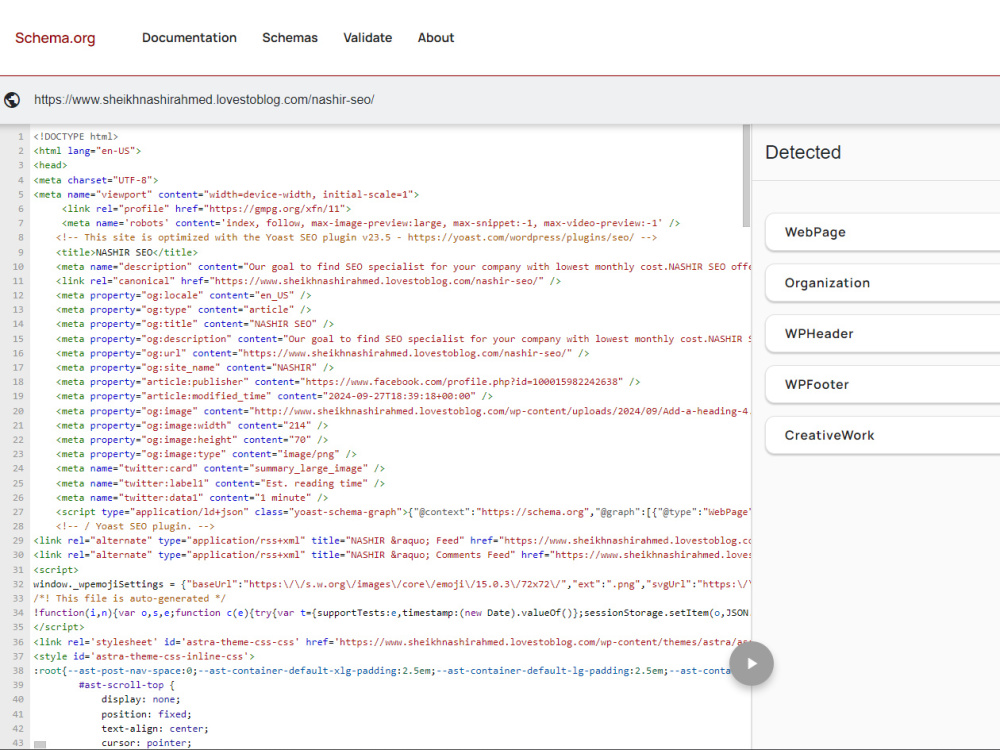Click the 'window._wpemojiSettings' code line
Viewport: 1000px width, 750px height.
coord(392,584)
